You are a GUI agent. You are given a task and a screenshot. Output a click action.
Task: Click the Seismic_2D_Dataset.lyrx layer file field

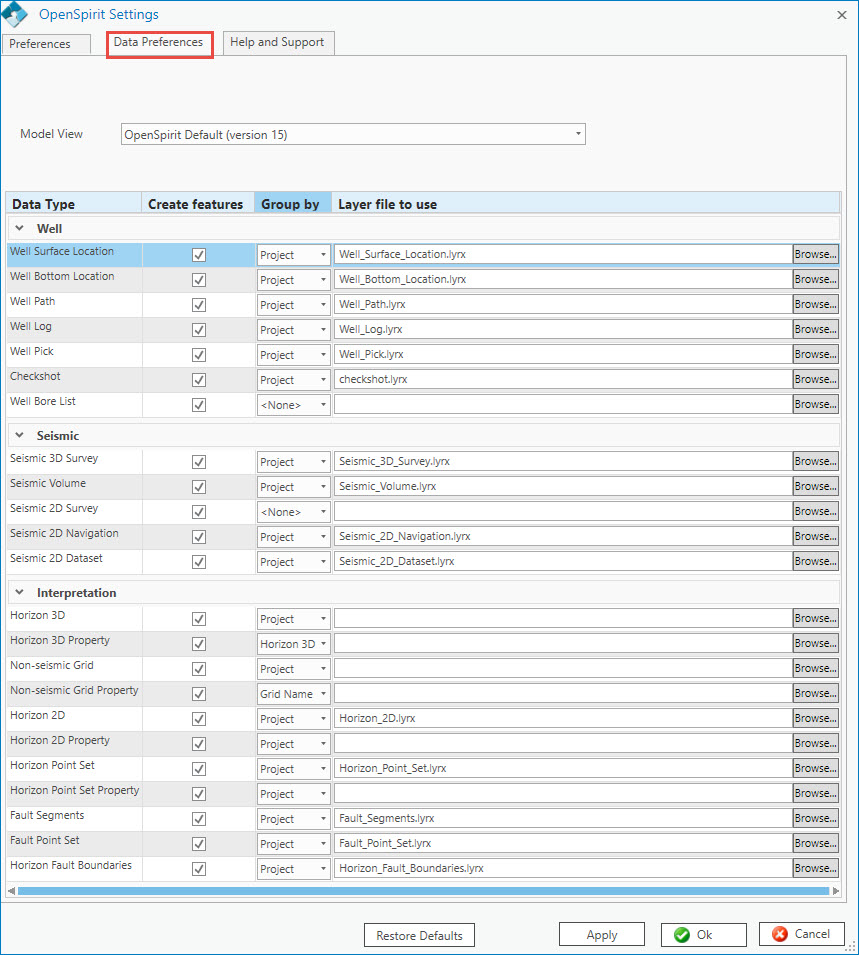[564, 562]
